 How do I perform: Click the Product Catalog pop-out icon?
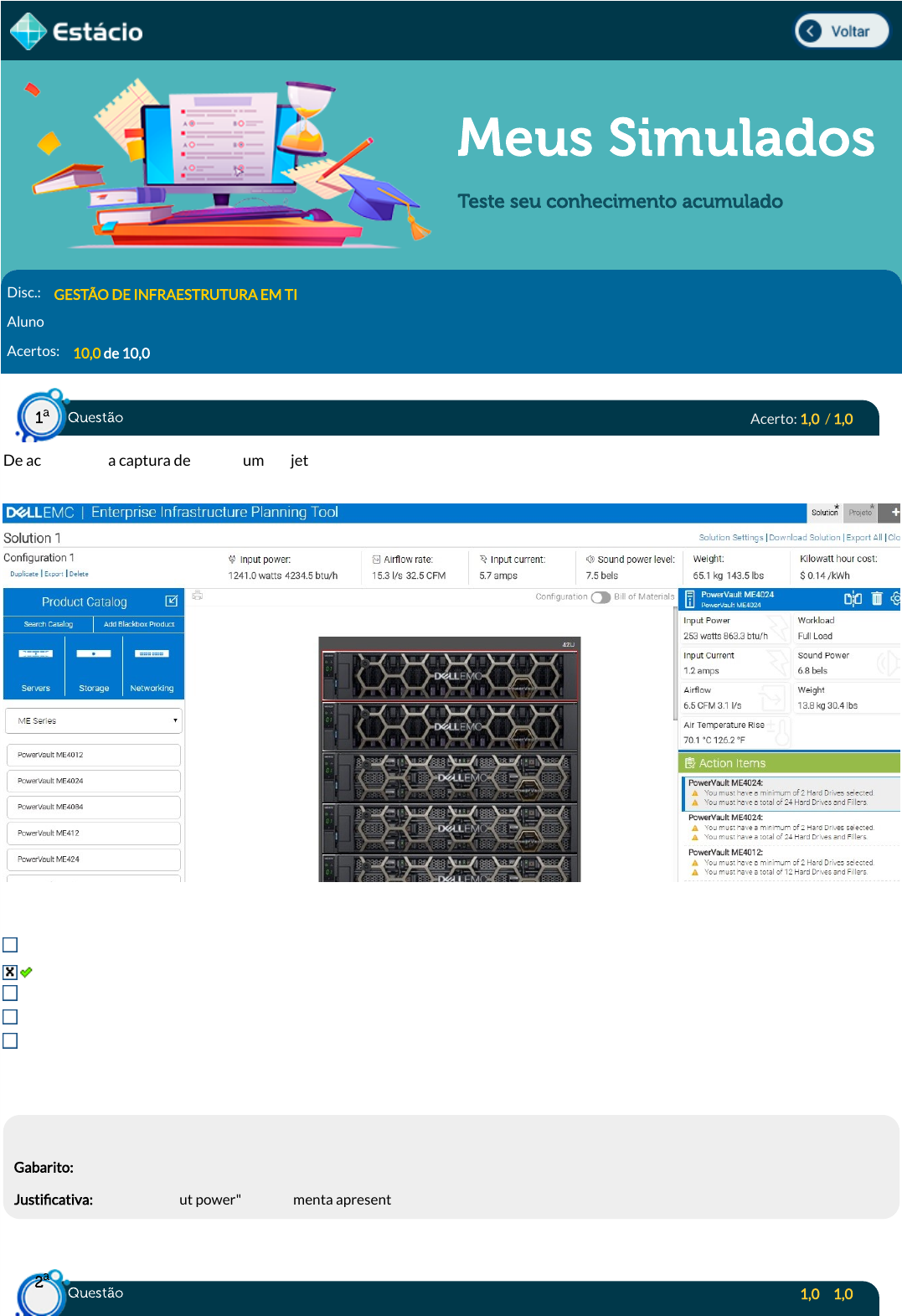[x=172, y=601]
